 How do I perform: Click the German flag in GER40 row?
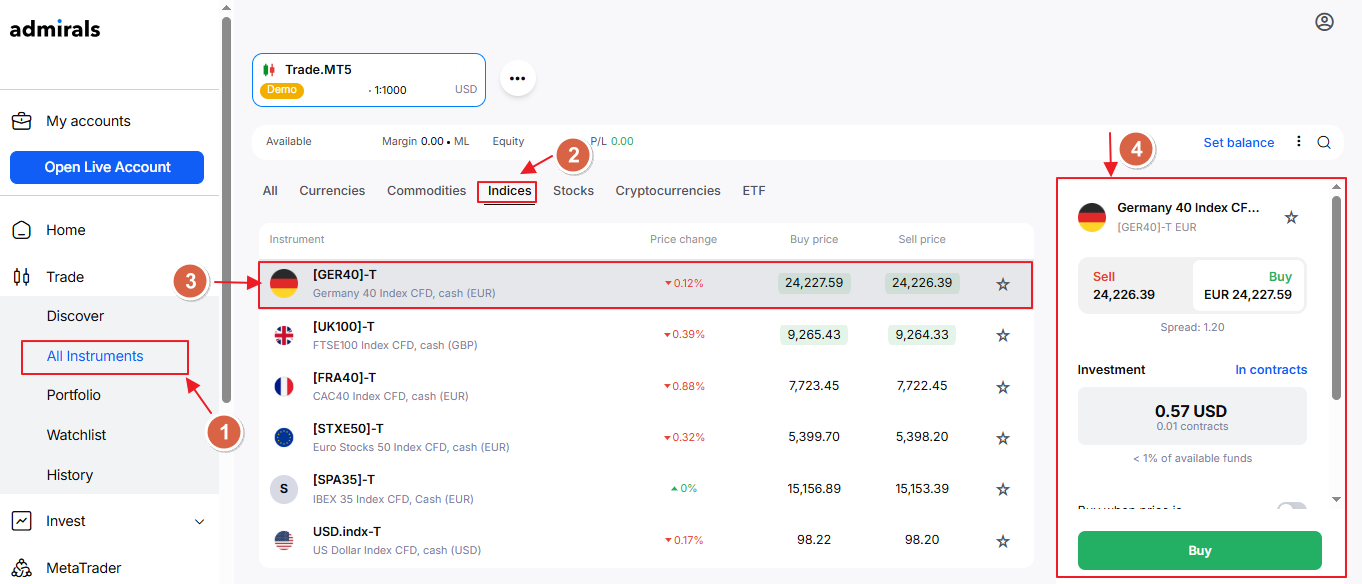(x=284, y=283)
